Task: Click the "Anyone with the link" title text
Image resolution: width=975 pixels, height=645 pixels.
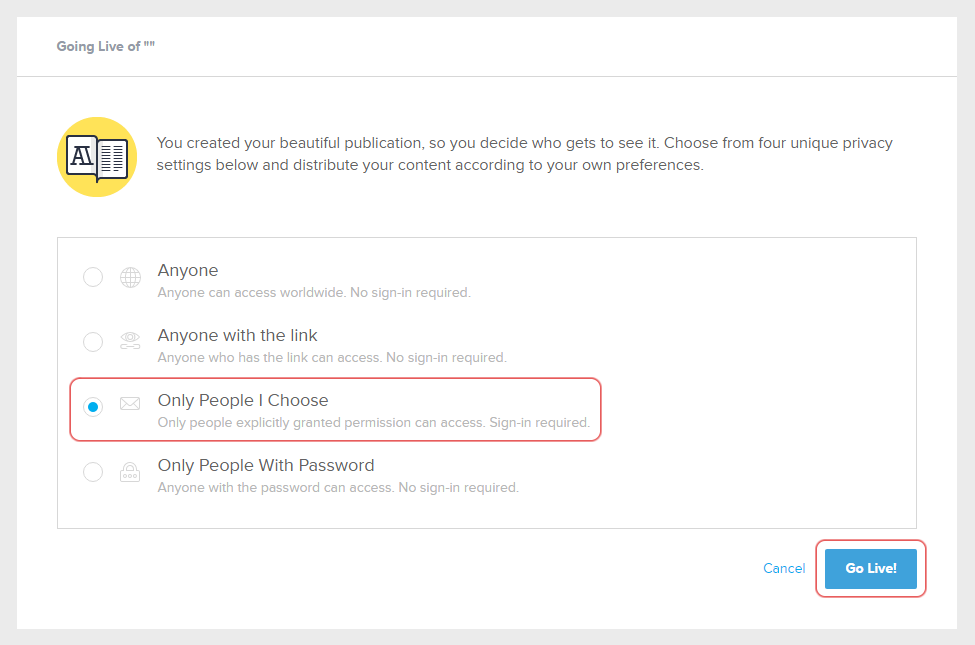Action: click(237, 335)
